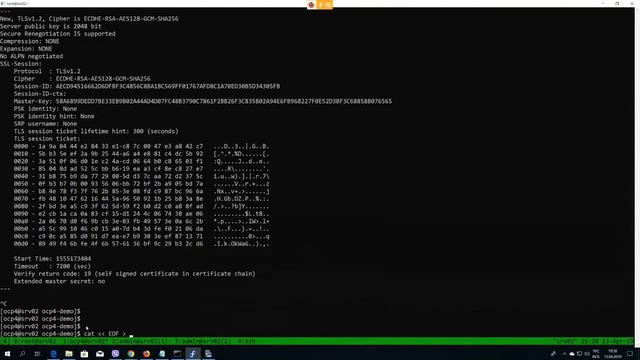This screenshot has width=640, height=360.
Task: Click 'TLS session ticket lifetime hint' line
Action: [96, 131]
